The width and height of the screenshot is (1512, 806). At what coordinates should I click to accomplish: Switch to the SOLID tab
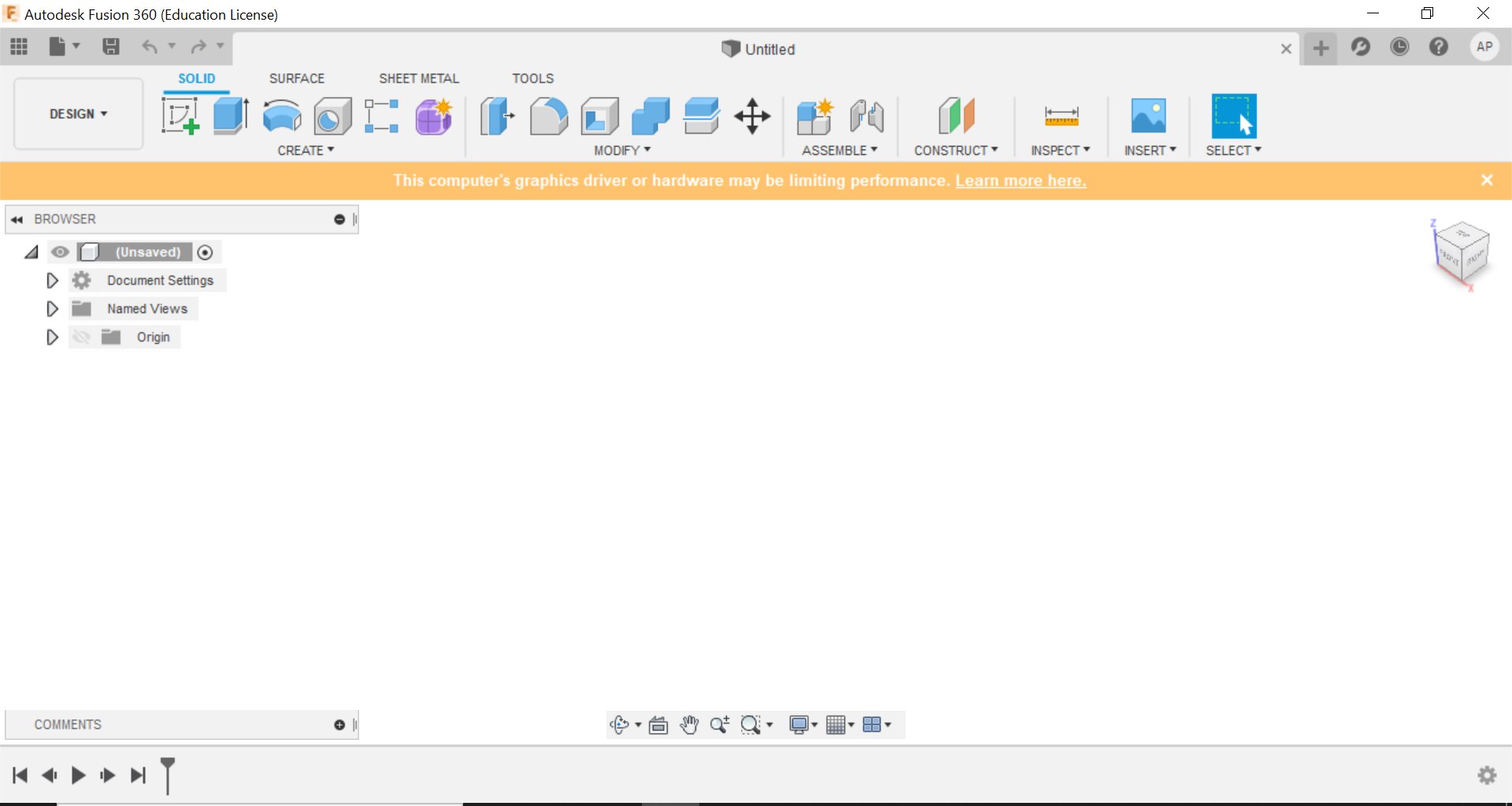coord(196,79)
